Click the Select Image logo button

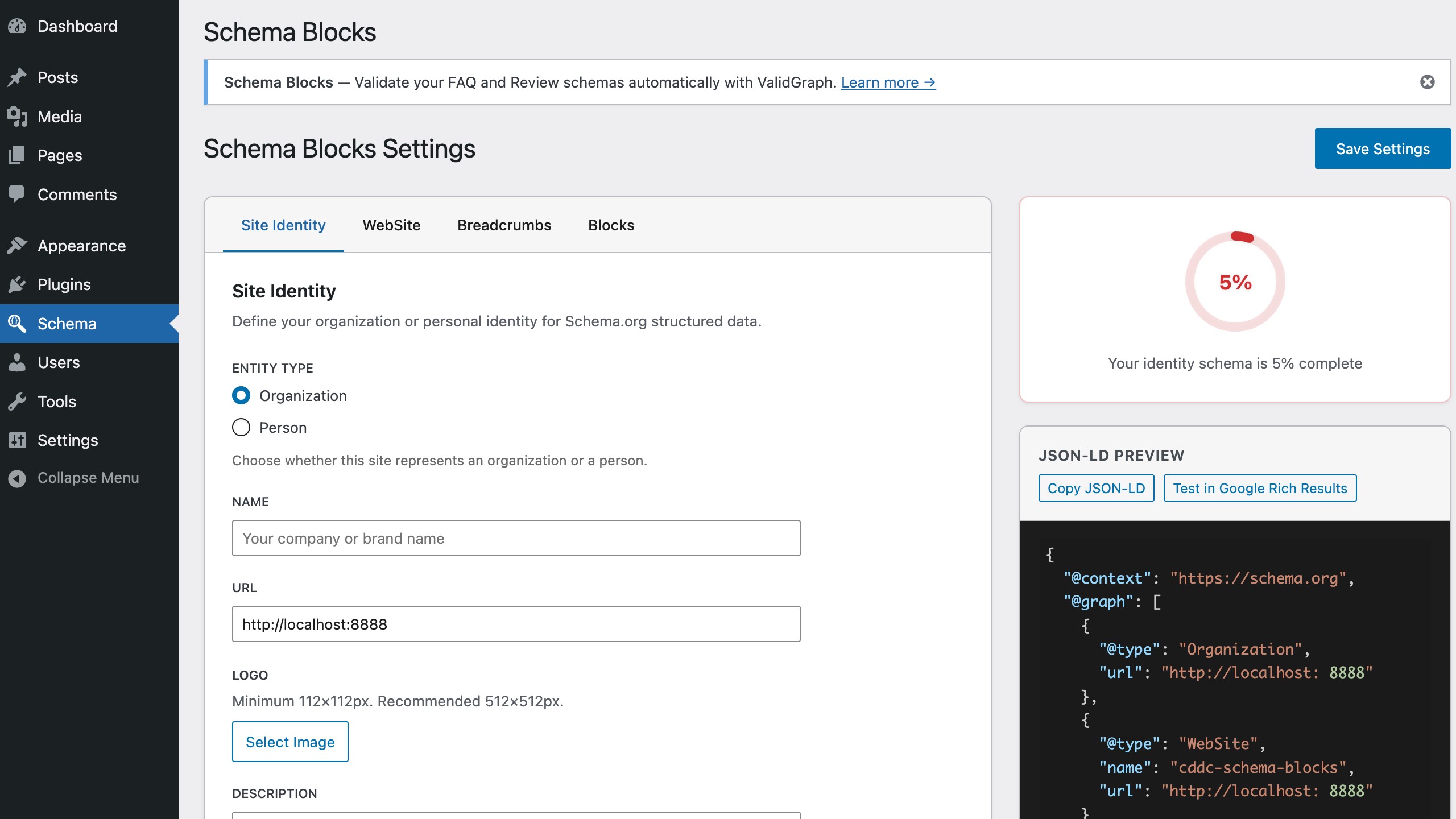290,742
